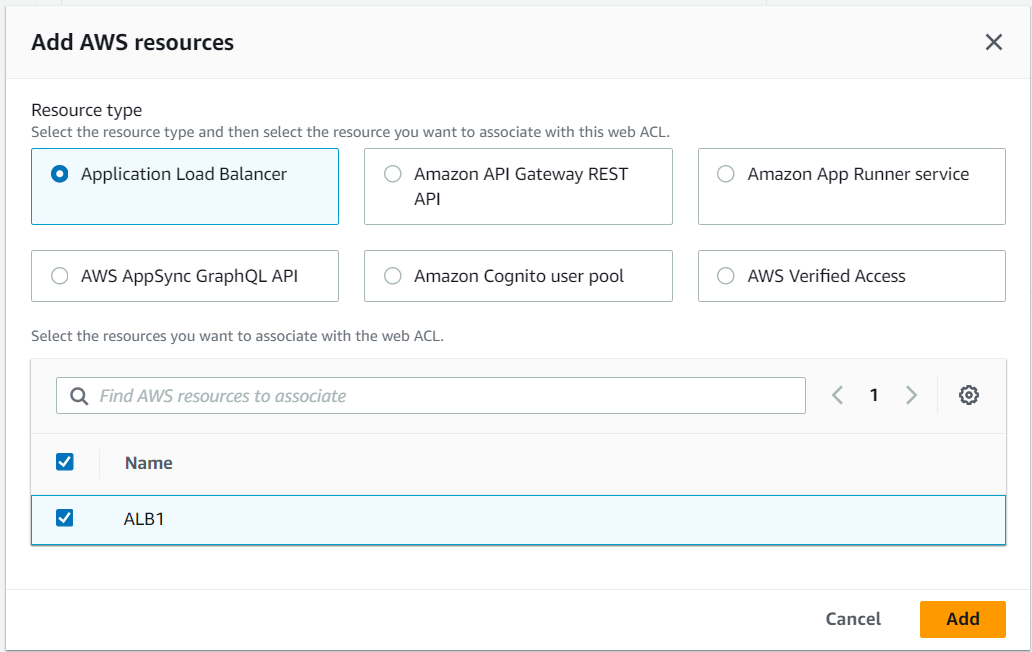This screenshot has height=652, width=1032.
Task: Select Amazon Cognito user pool option
Action: [x=518, y=276]
